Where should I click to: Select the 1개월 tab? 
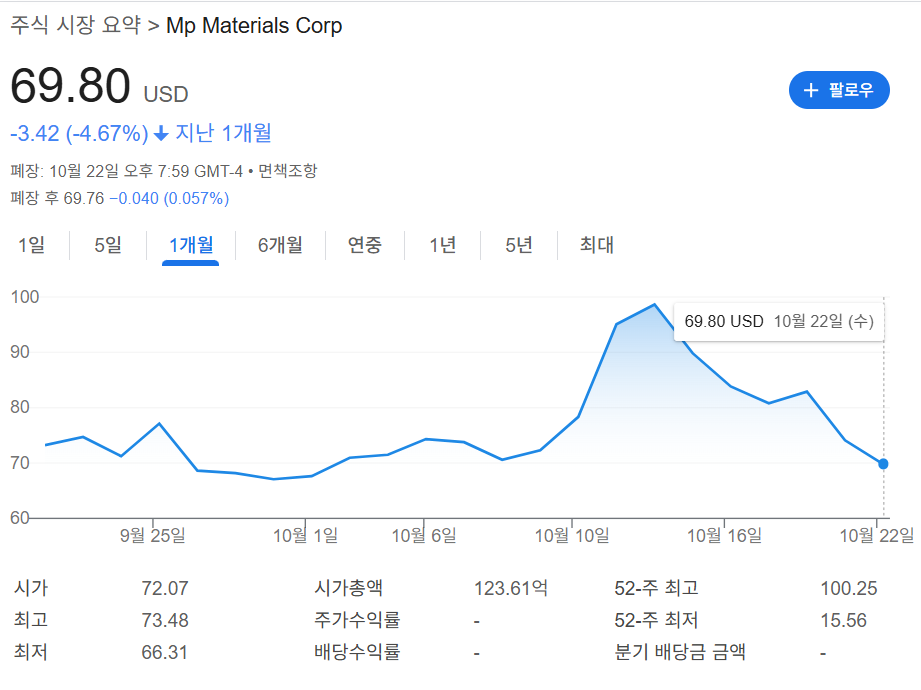190,244
